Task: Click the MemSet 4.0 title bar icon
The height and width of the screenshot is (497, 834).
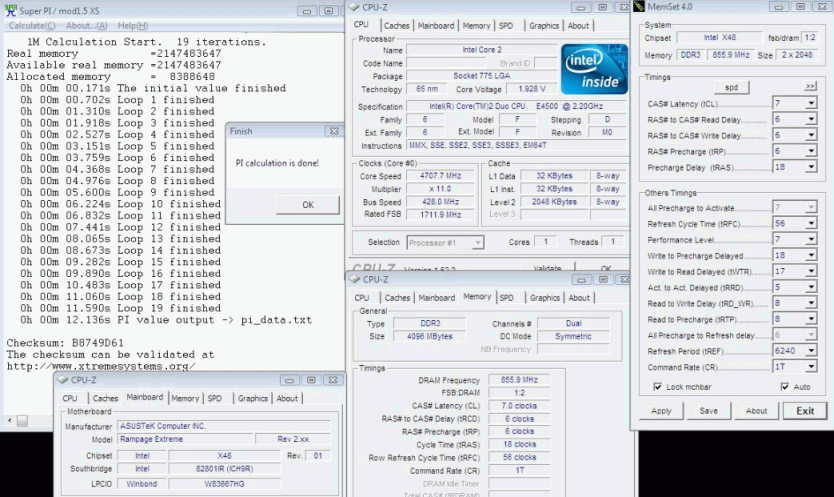Action: (x=639, y=6)
